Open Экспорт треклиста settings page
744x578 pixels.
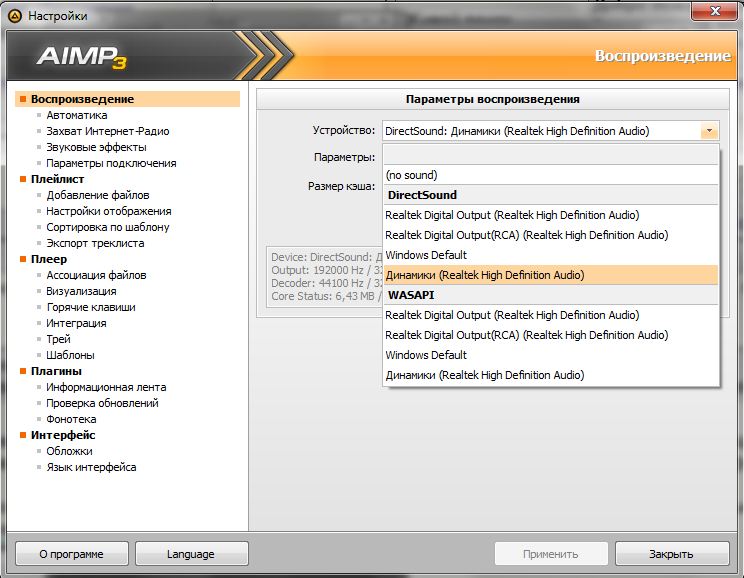[95, 243]
